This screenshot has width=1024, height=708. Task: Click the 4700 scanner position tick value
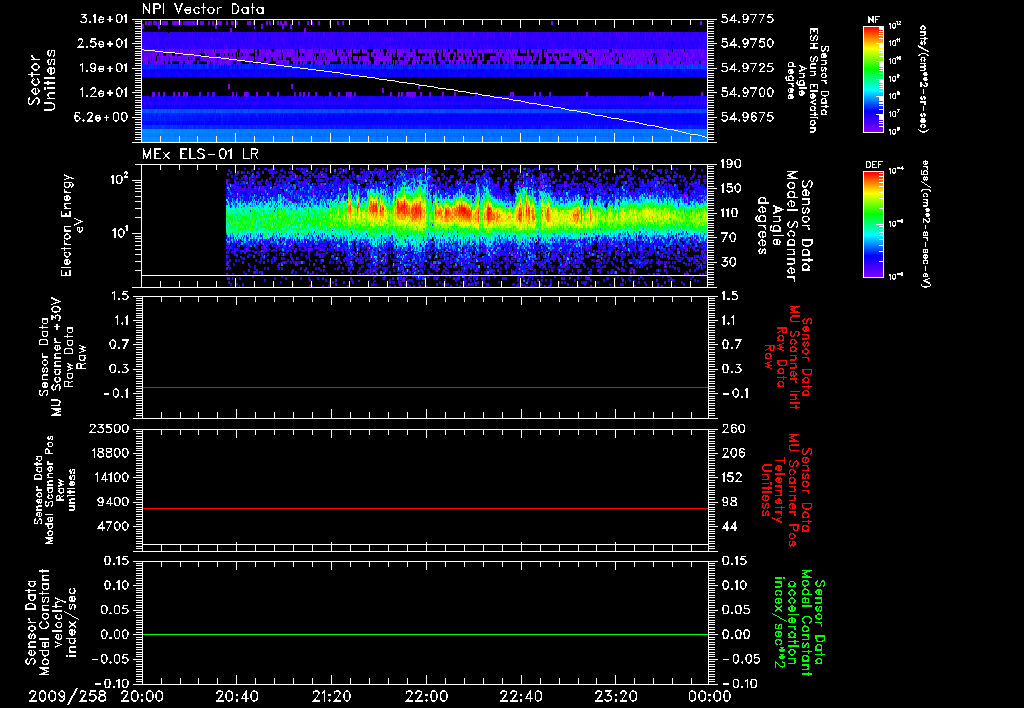pyautogui.click(x=112, y=526)
